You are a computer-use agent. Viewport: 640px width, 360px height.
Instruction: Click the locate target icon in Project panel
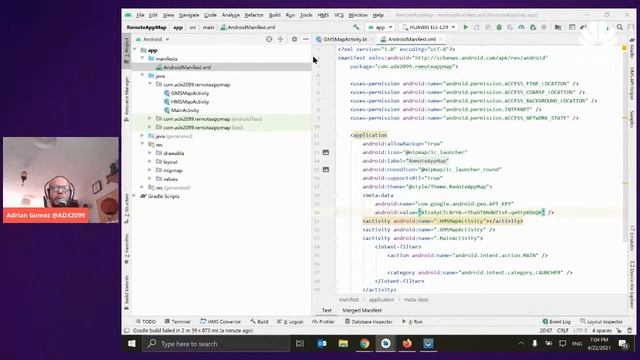(x=269, y=39)
